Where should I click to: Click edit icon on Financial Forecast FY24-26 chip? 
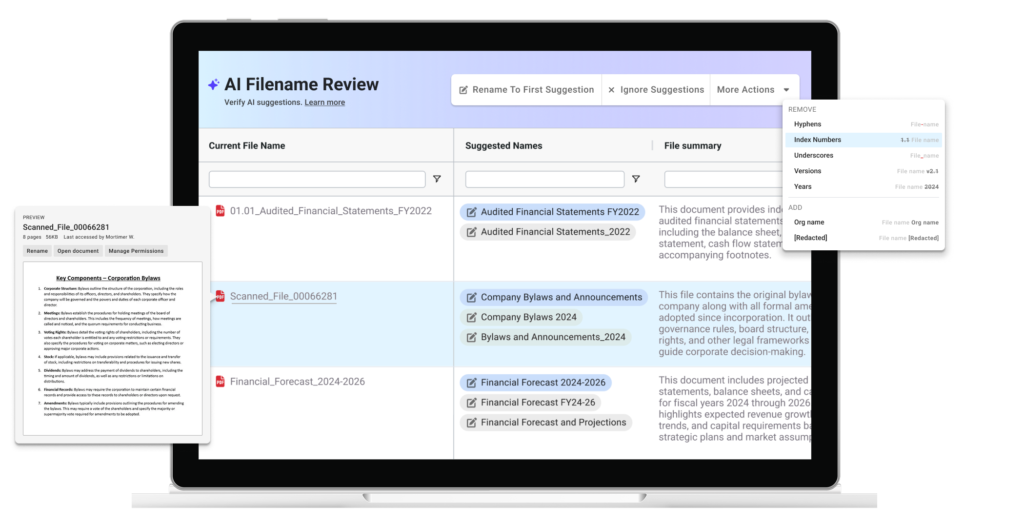(471, 403)
